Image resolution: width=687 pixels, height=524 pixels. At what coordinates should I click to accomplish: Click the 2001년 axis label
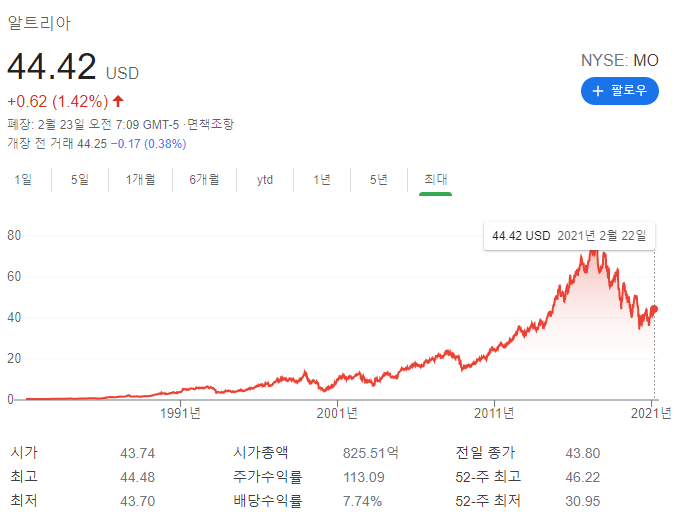tap(337, 413)
